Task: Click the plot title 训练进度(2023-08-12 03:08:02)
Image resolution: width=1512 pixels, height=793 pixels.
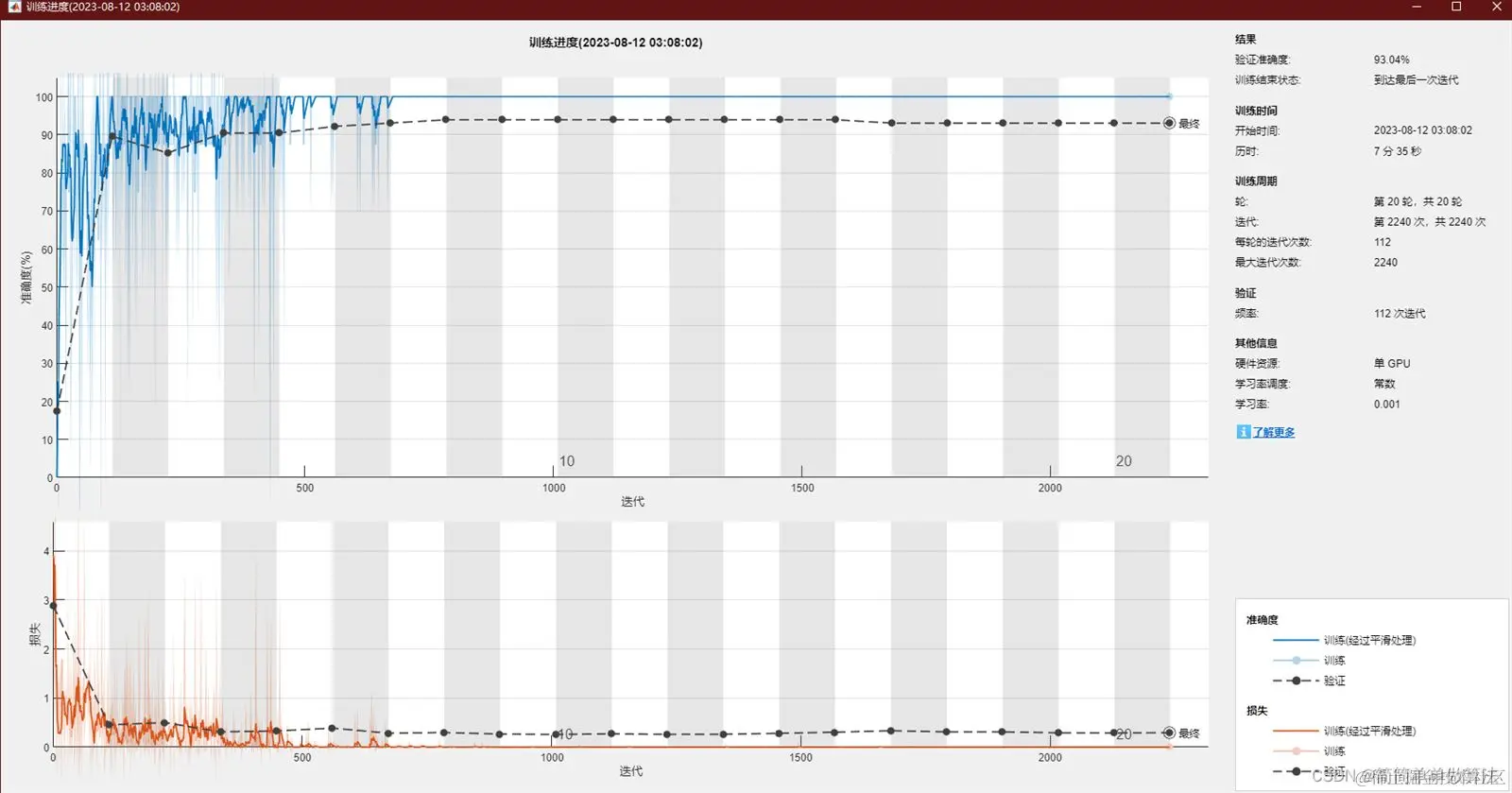Action: pos(615,43)
